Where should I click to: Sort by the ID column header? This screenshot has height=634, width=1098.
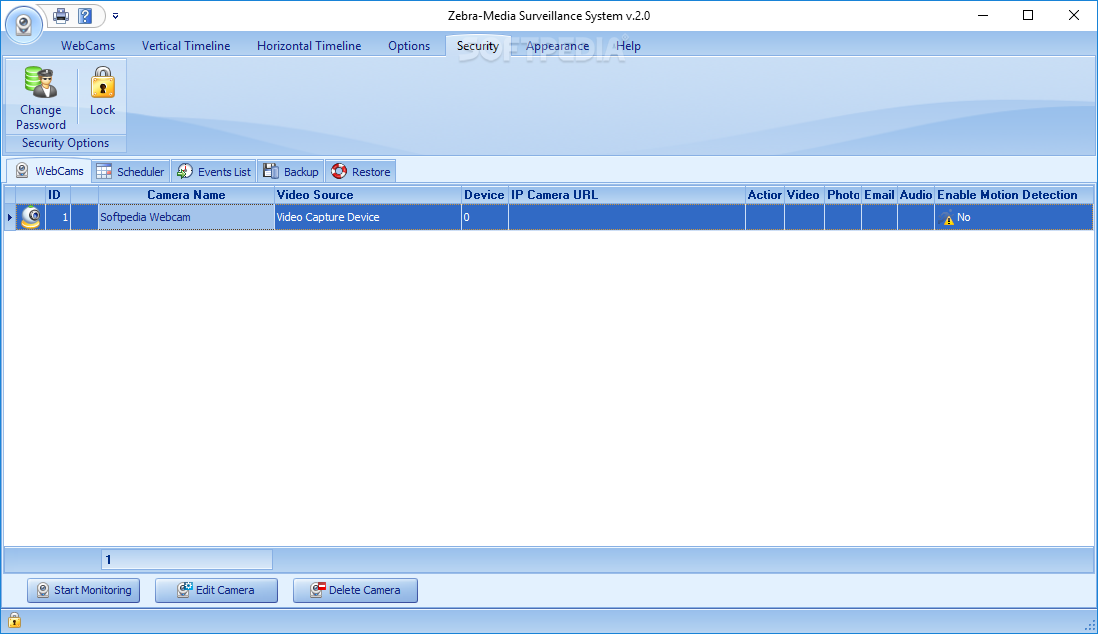57,195
